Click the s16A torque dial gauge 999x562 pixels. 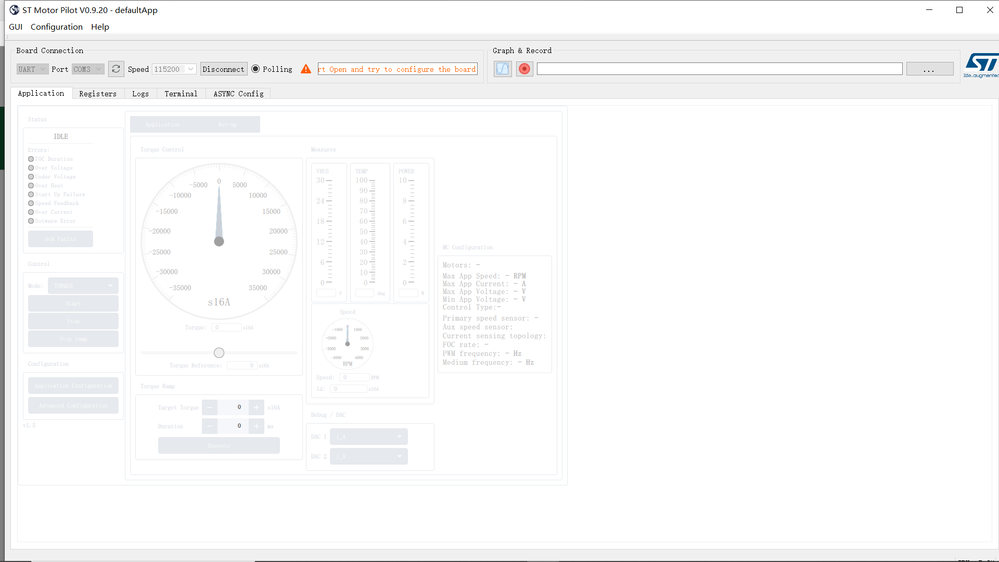pyautogui.click(x=219, y=241)
